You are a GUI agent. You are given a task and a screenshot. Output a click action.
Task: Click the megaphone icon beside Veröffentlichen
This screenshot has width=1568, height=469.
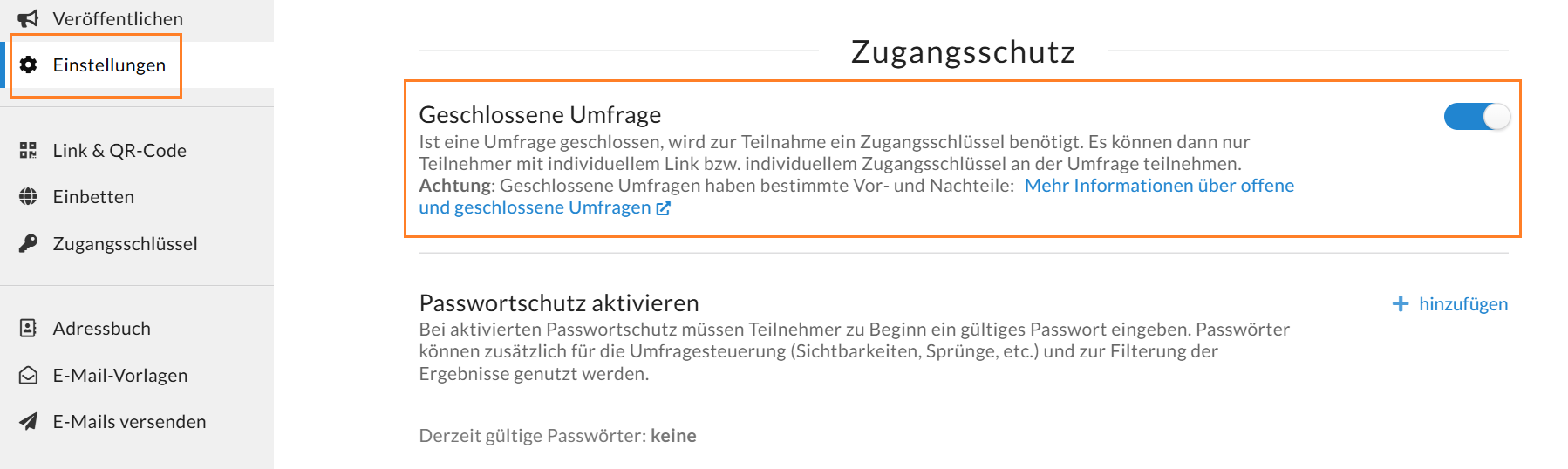pyautogui.click(x=28, y=18)
